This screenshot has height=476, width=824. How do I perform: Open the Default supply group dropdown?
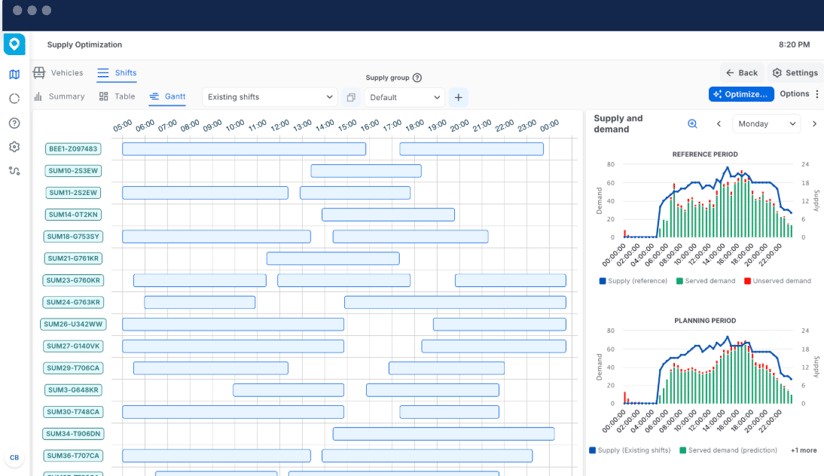tap(405, 97)
